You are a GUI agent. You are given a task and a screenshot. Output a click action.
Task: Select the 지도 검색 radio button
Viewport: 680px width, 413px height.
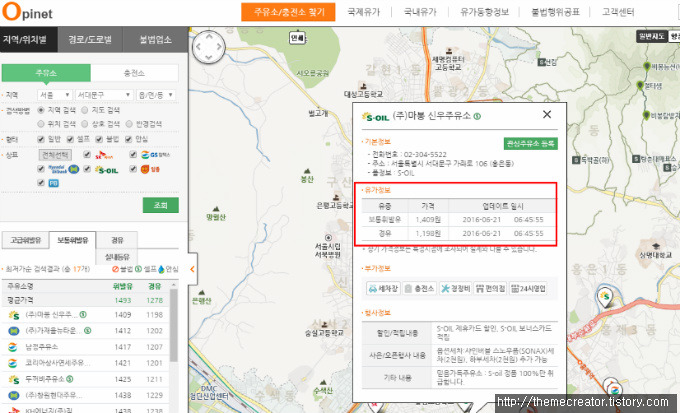(85, 110)
